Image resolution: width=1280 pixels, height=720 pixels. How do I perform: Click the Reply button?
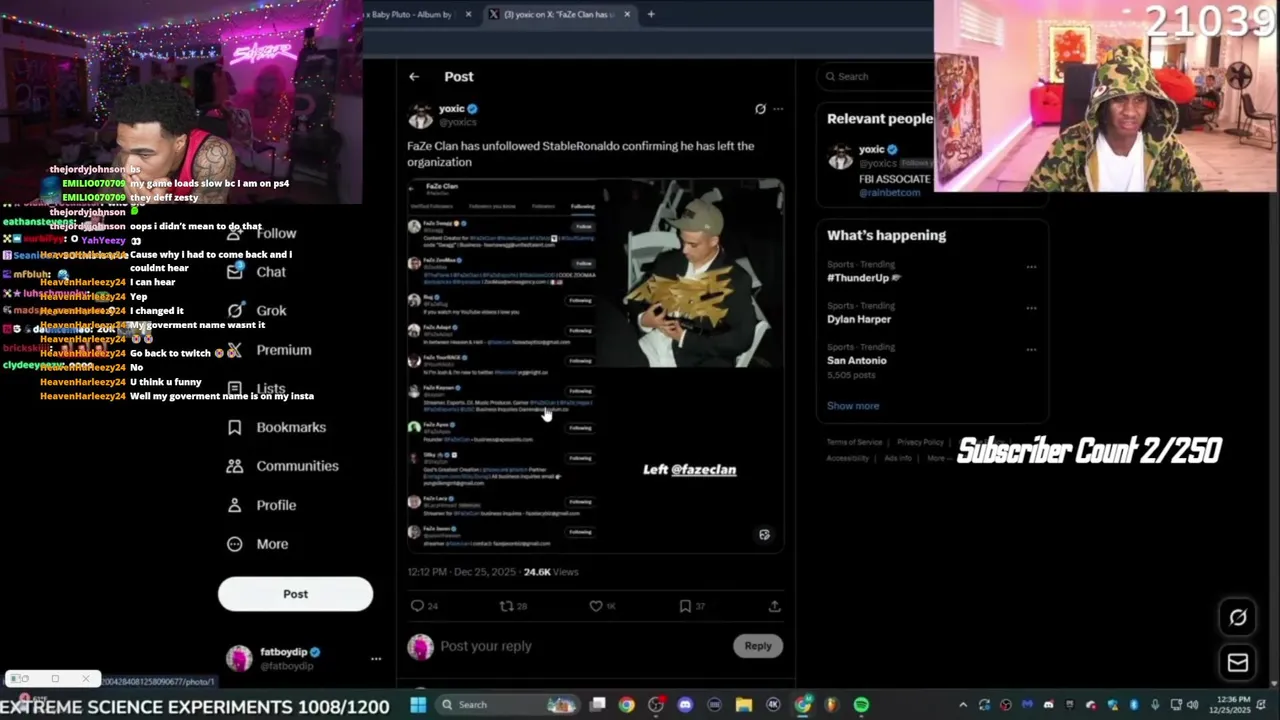point(758,646)
